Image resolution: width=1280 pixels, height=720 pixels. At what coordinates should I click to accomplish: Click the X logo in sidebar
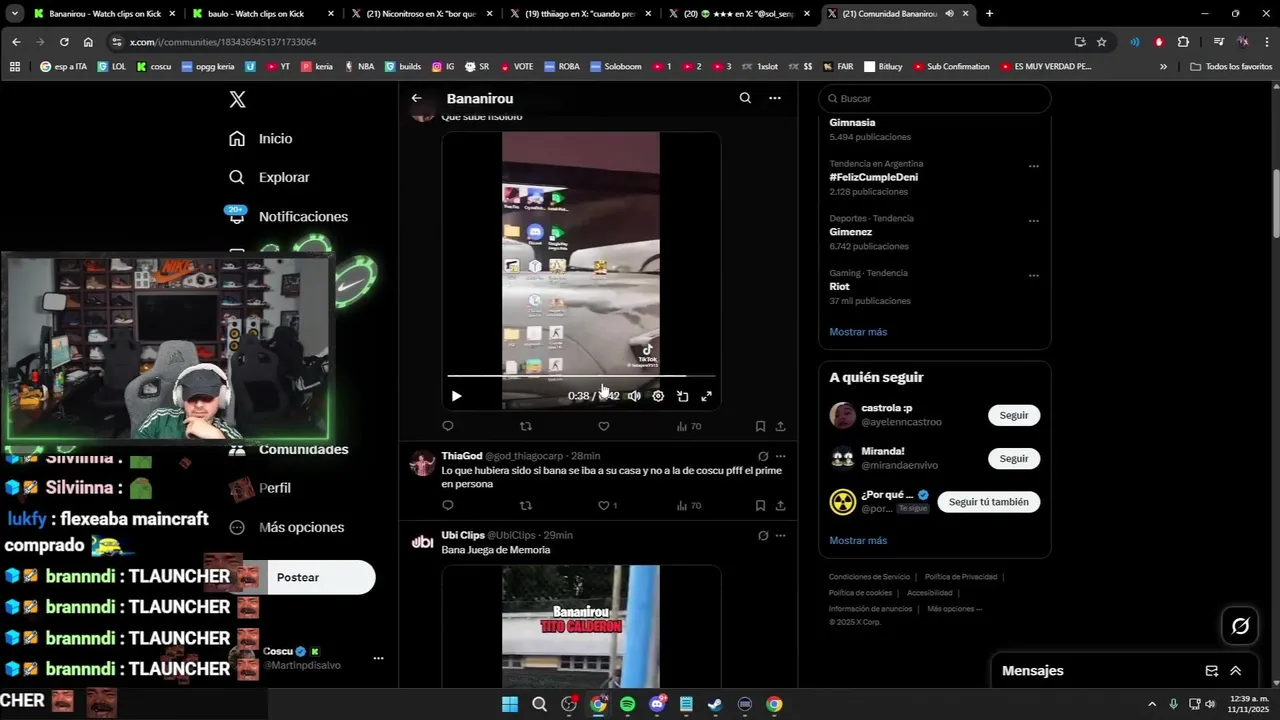click(x=237, y=99)
